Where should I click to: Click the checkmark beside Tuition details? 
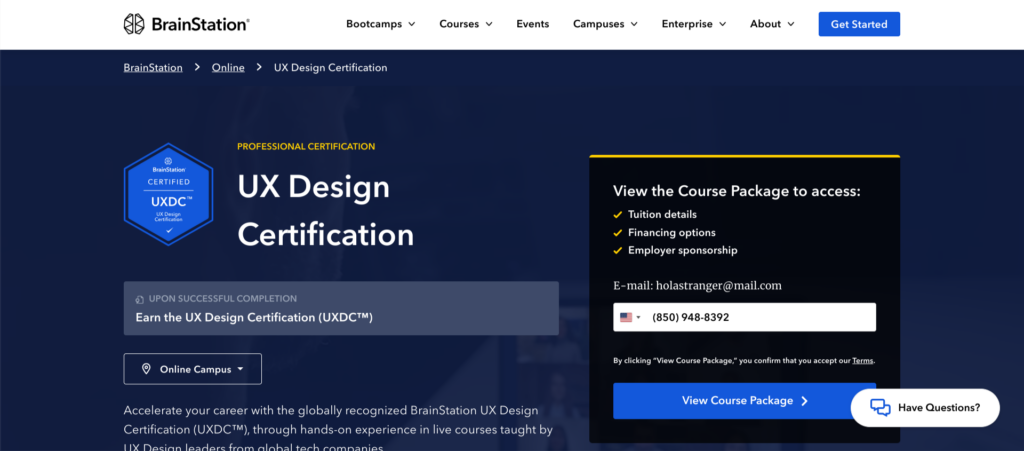point(618,214)
